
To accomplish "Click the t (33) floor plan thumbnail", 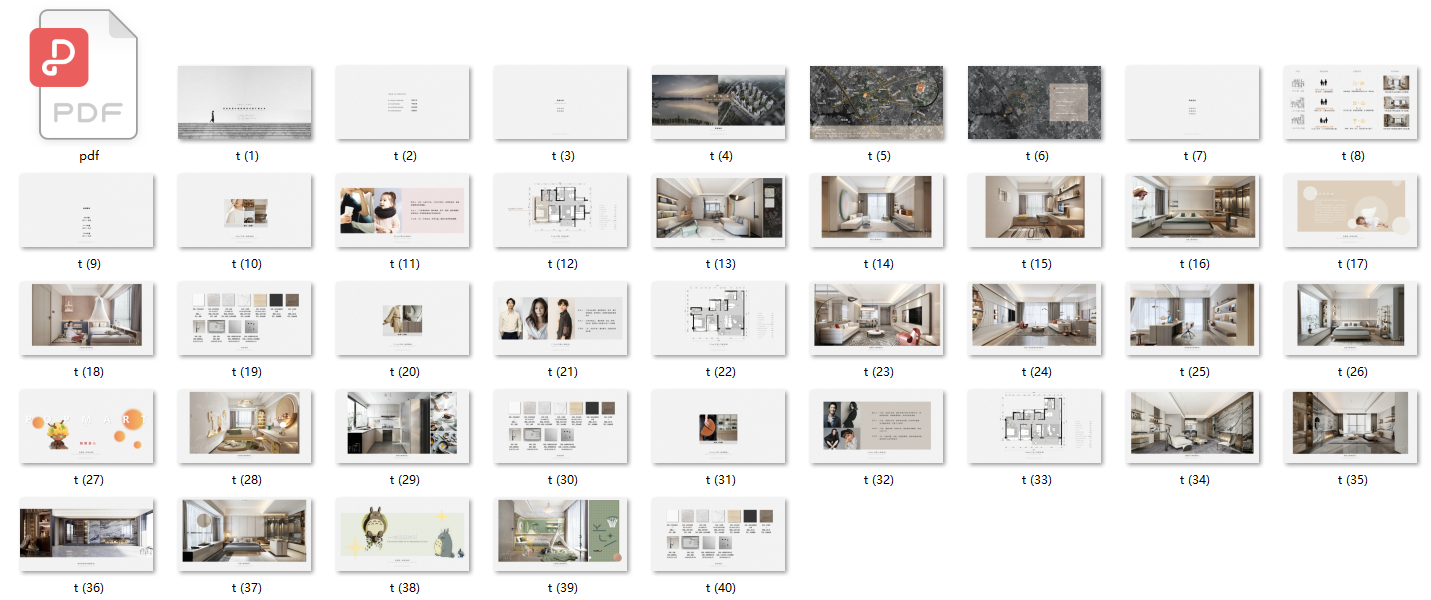I will click(x=1034, y=427).
